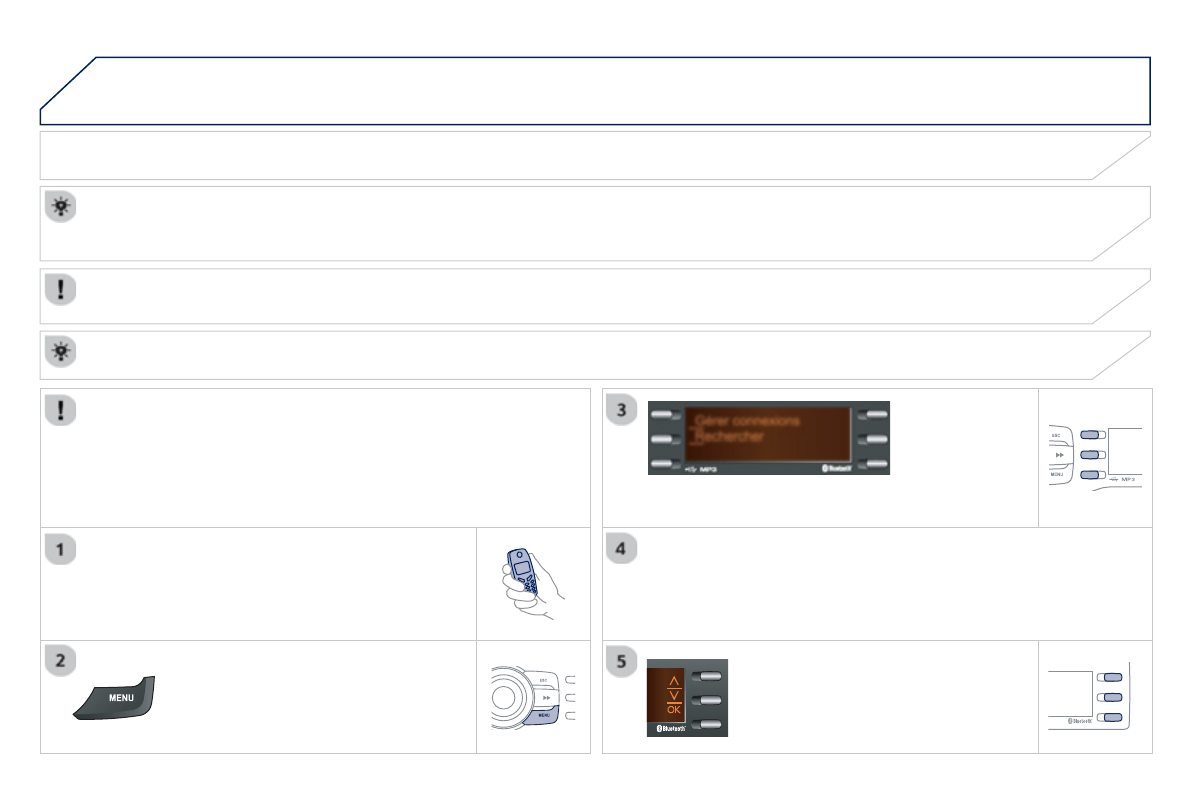Click the light bulb icon above step panels
This screenshot has height=794, width=1191.
(61, 352)
